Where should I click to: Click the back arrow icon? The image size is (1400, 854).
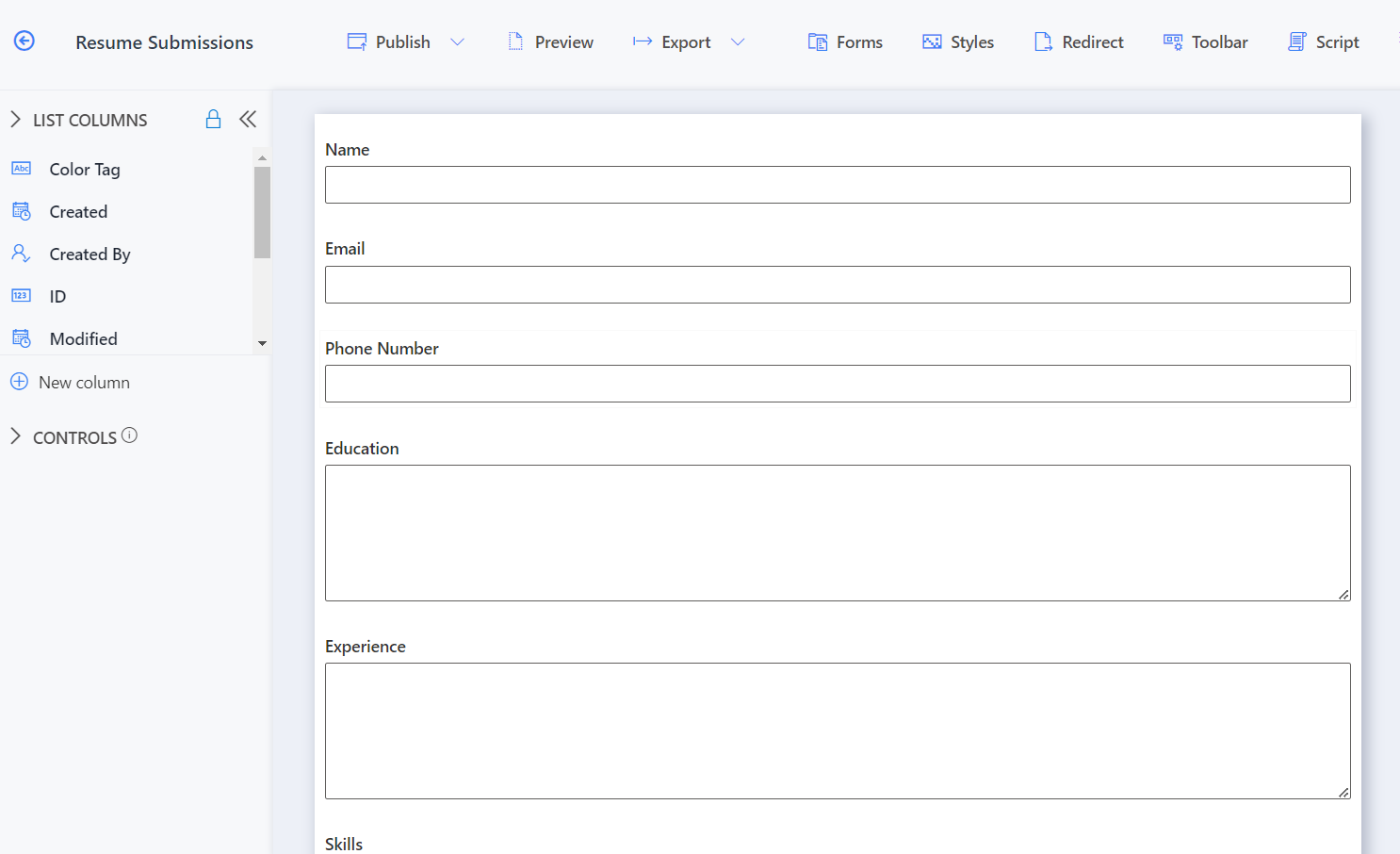coord(24,41)
